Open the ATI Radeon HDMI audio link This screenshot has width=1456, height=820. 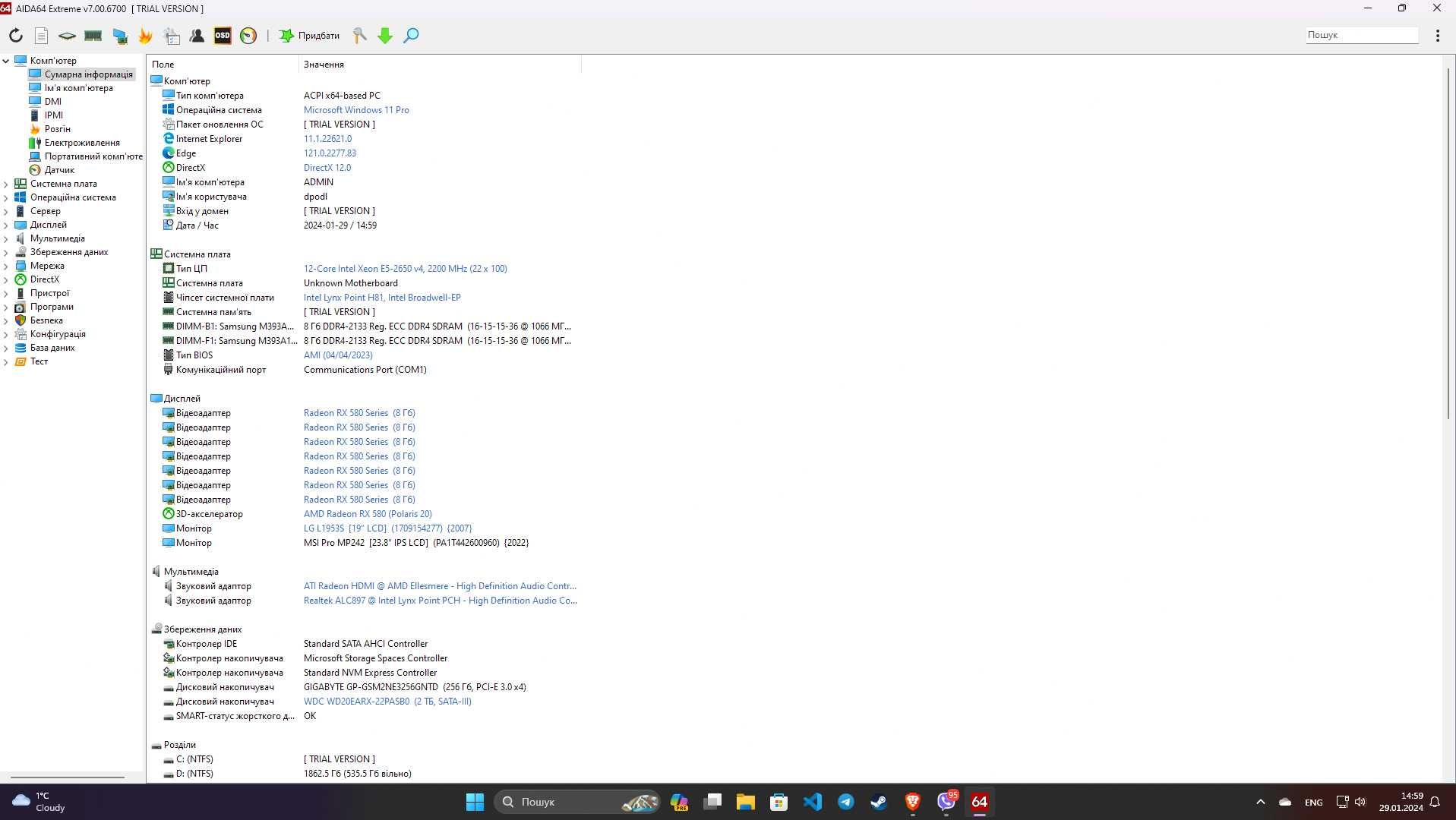pos(440,586)
